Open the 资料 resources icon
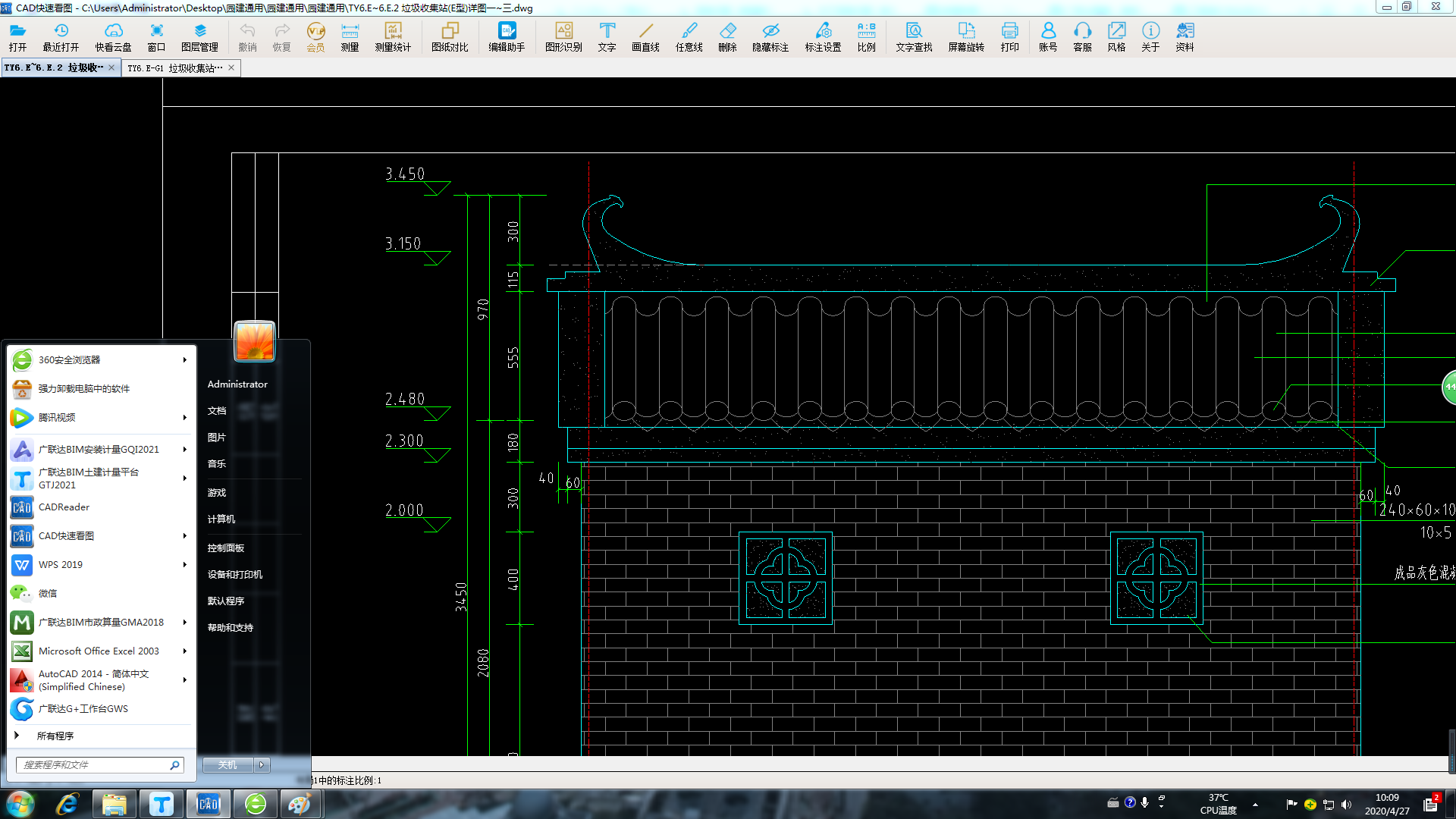The height and width of the screenshot is (819, 1456). (x=1185, y=36)
